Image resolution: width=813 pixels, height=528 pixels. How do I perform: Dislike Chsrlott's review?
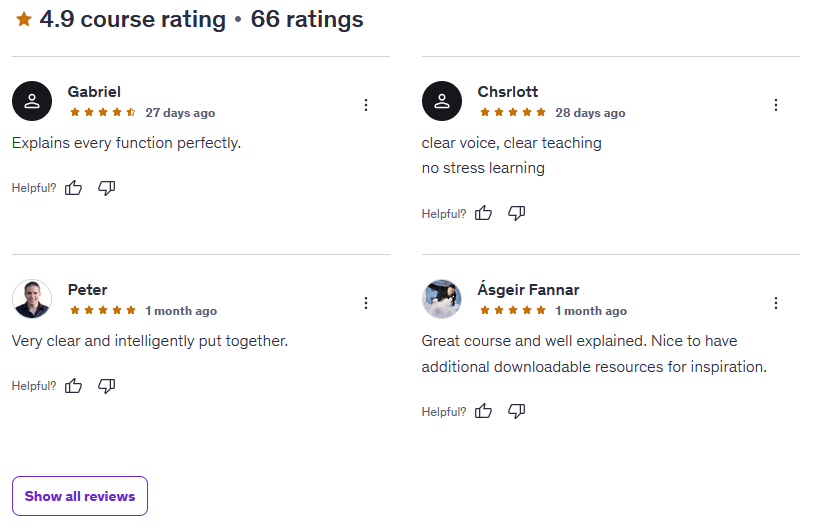tap(516, 213)
